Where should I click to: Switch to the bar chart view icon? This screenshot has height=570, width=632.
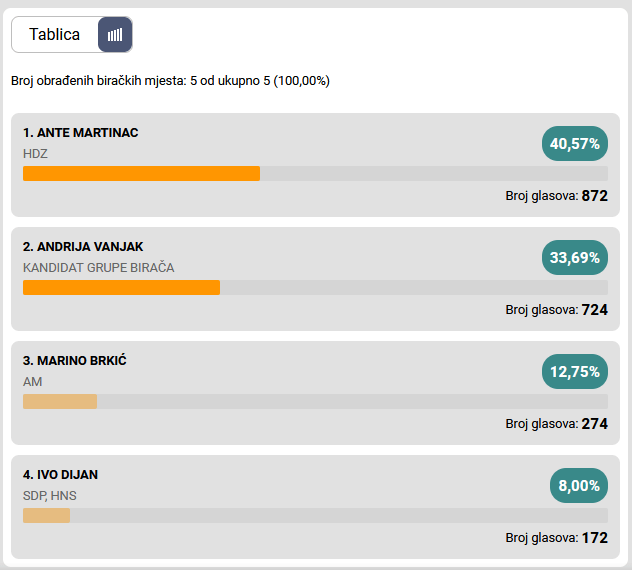pos(115,35)
